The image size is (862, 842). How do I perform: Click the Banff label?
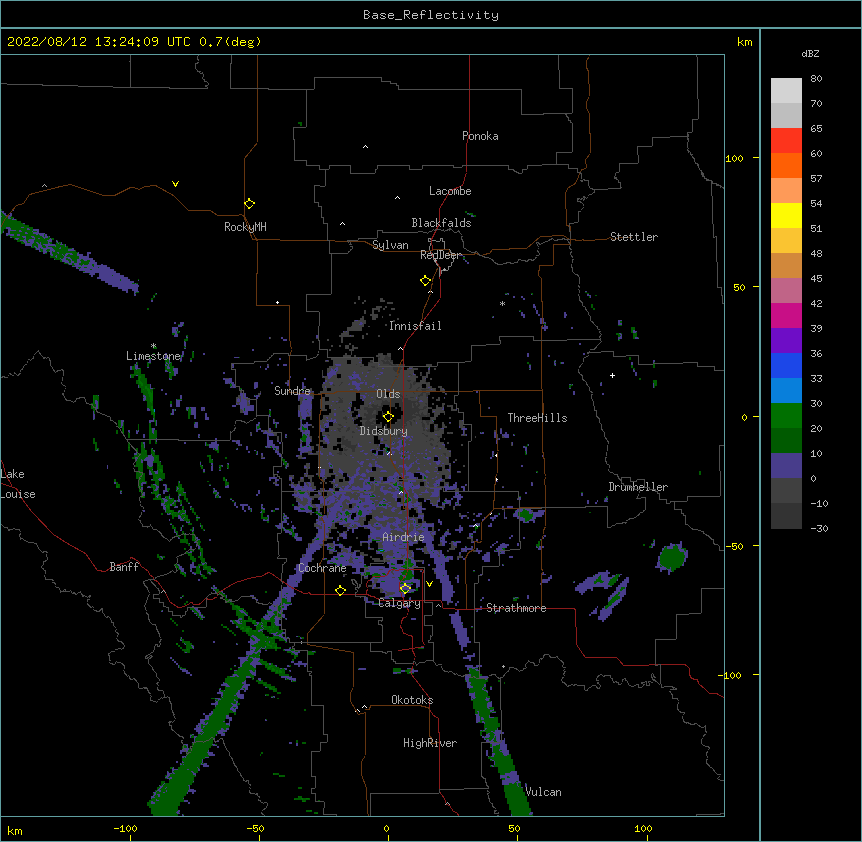pyautogui.click(x=124, y=567)
